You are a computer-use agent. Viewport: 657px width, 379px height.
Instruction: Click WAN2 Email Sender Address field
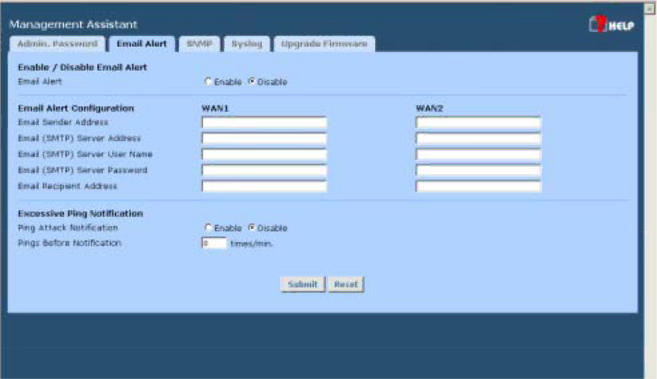(x=478, y=122)
